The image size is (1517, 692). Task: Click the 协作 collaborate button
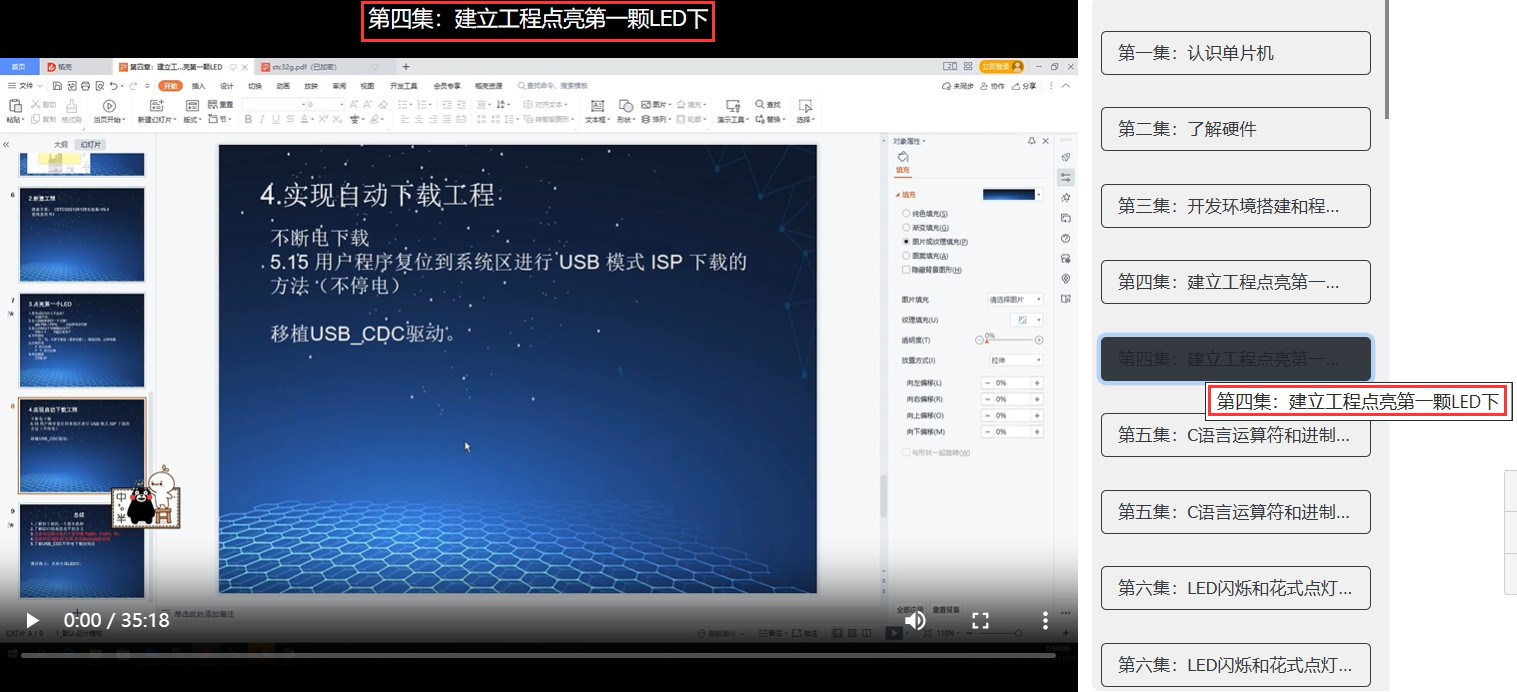[x=991, y=86]
